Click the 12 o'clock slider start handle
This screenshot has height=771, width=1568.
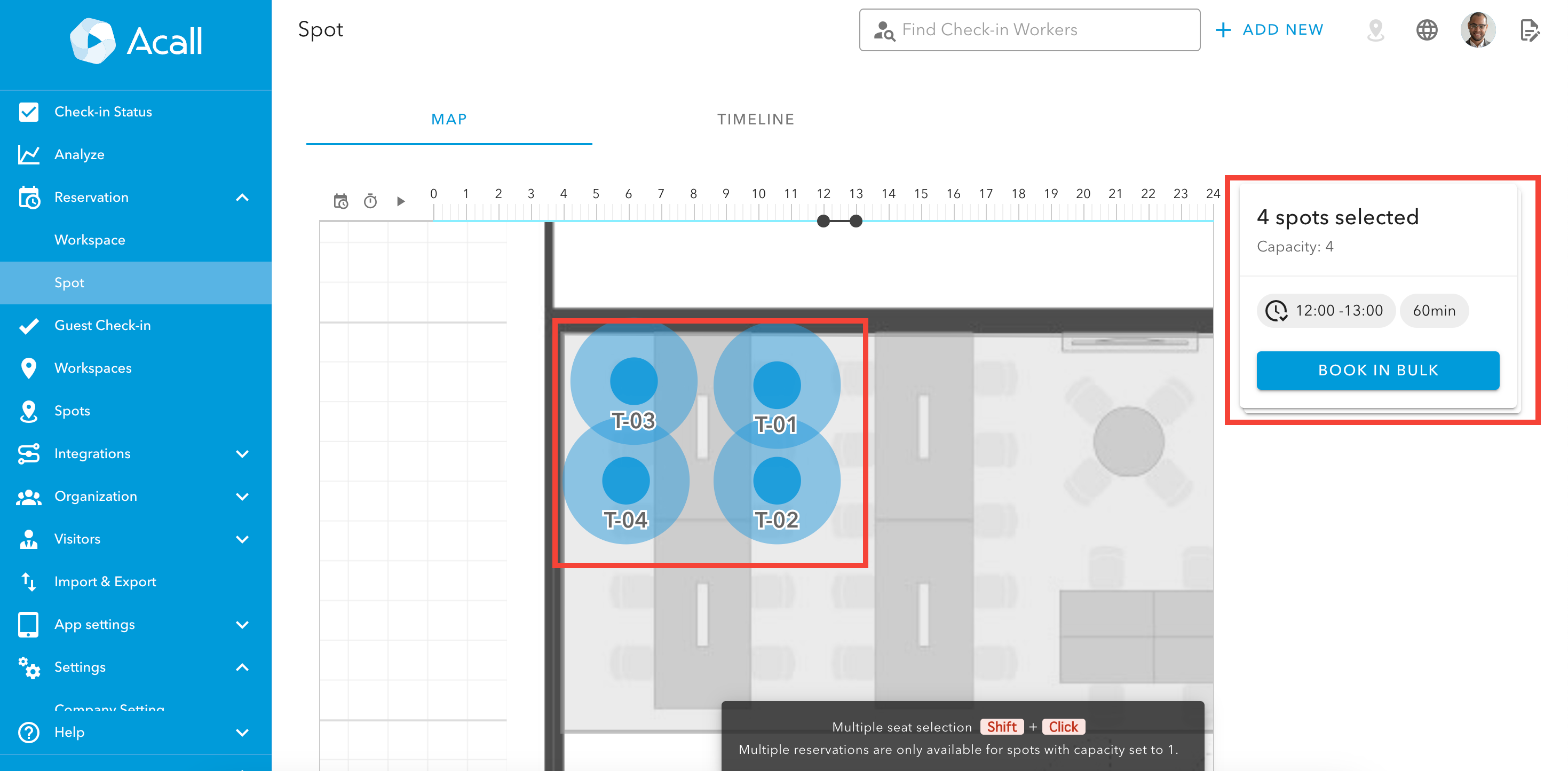(823, 221)
